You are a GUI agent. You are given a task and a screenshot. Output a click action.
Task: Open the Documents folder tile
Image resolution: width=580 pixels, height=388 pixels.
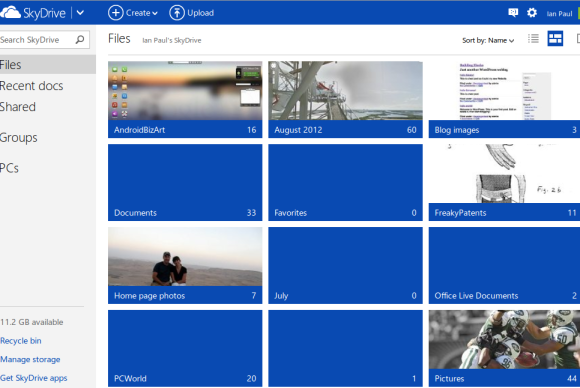(x=185, y=182)
